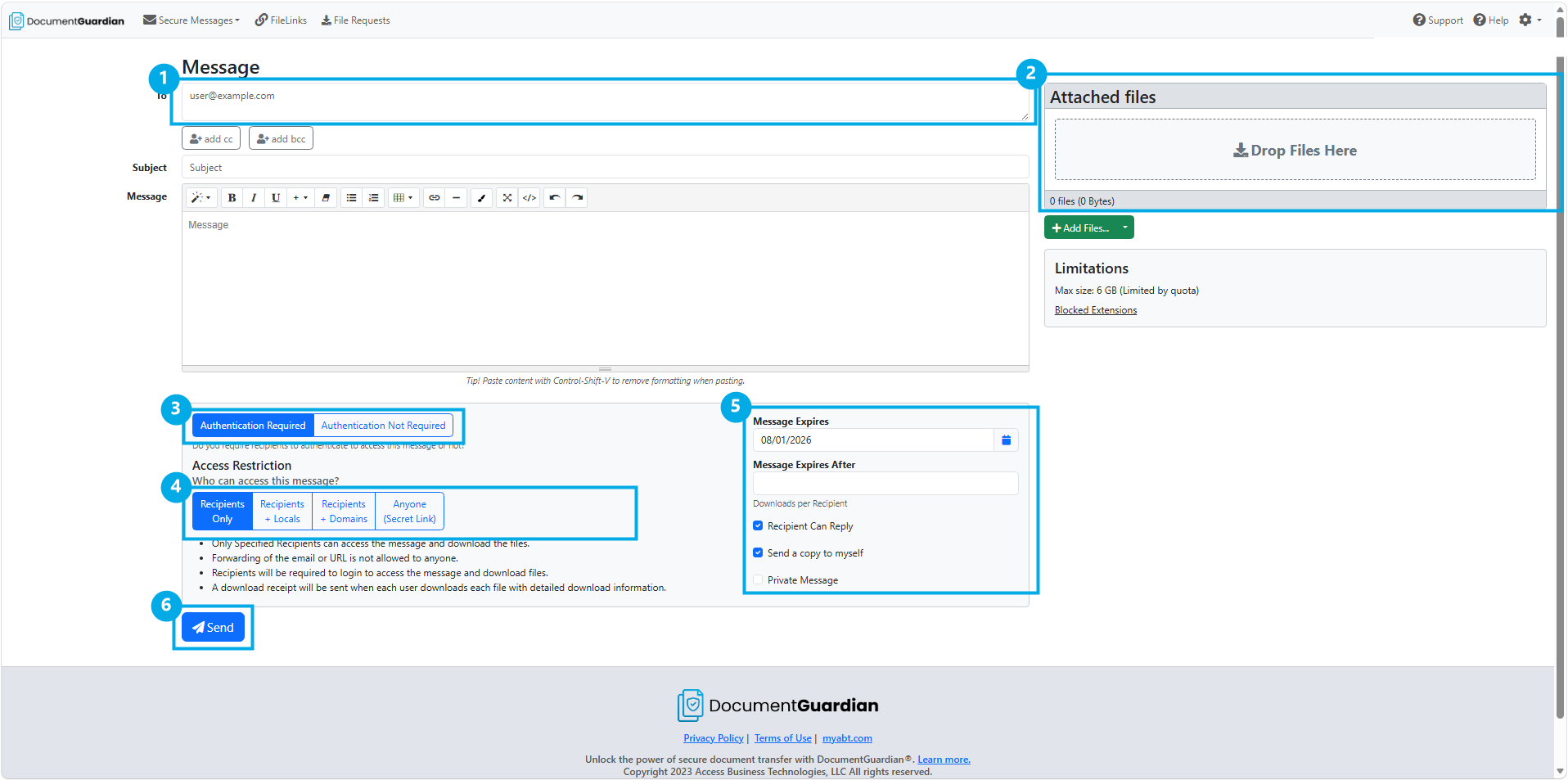Open the Terms of Use link
The width and height of the screenshot is (1568, 780).
click(783, 738)
